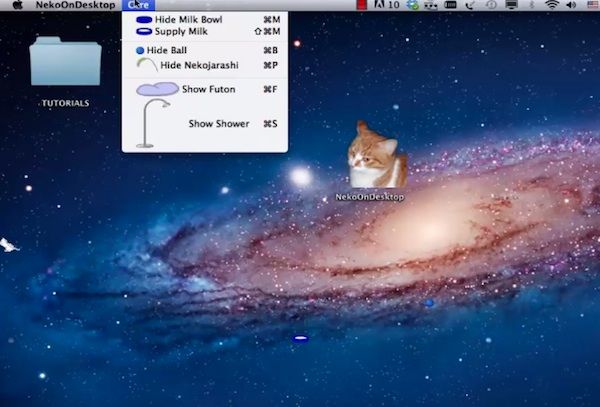Open the battery status menu
Image resolution: width=600 pixels, height=407 pixels.
[x=450, y=5]
